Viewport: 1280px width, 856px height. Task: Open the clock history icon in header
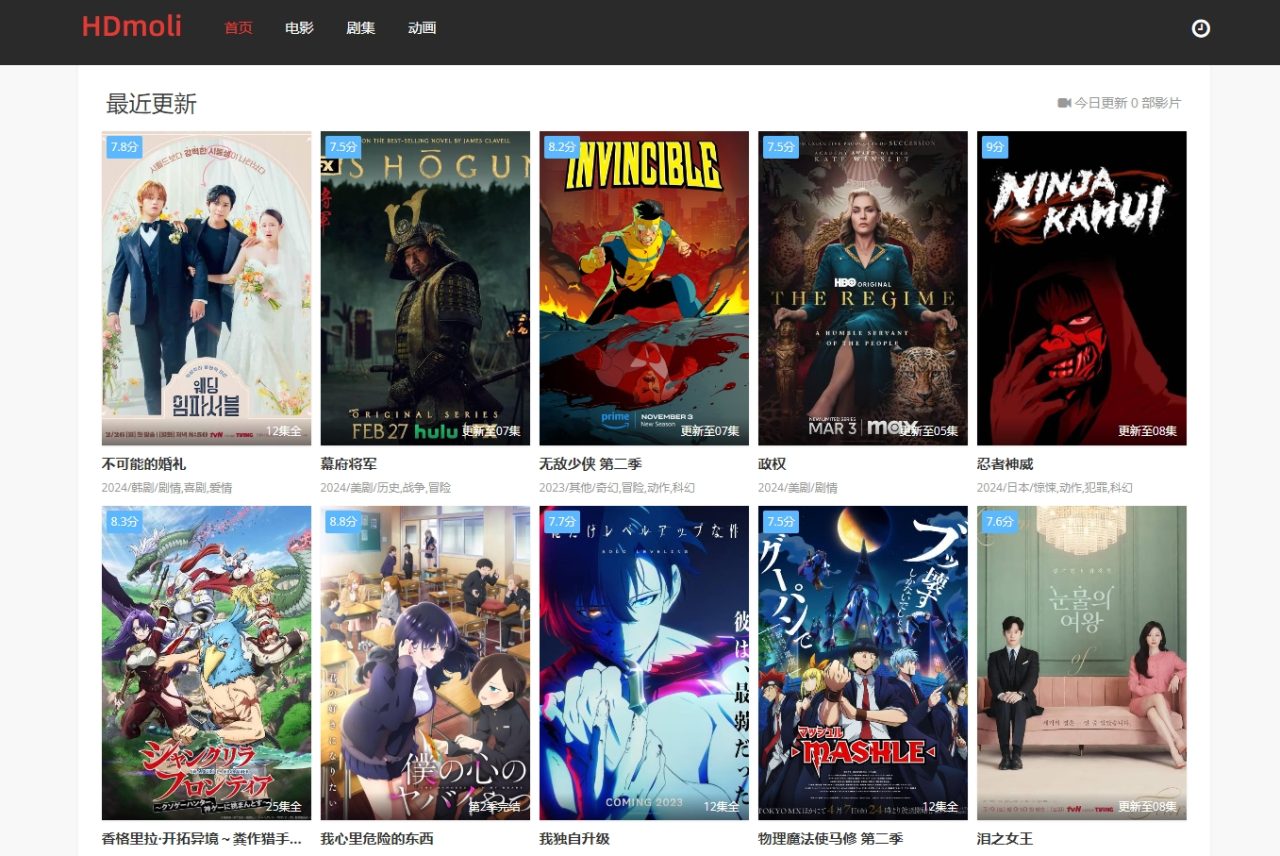(x=1201, y=29)
